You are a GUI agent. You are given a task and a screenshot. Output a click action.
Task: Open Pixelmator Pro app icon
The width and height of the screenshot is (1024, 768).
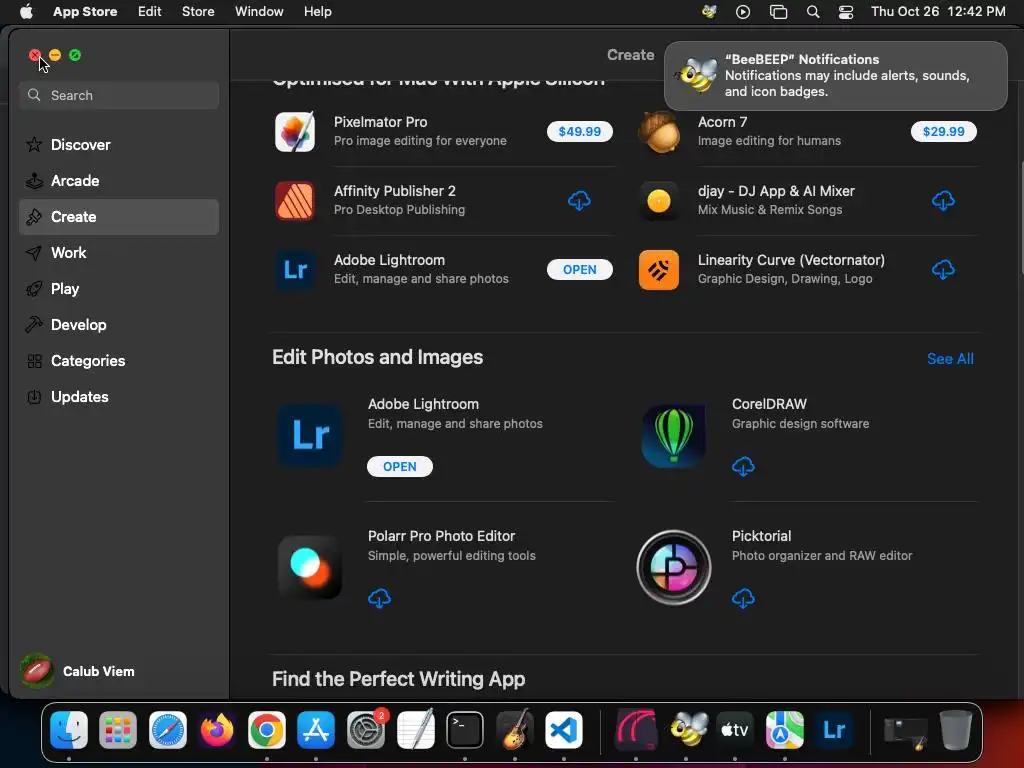pyautogui.click(x=295, y=131)
